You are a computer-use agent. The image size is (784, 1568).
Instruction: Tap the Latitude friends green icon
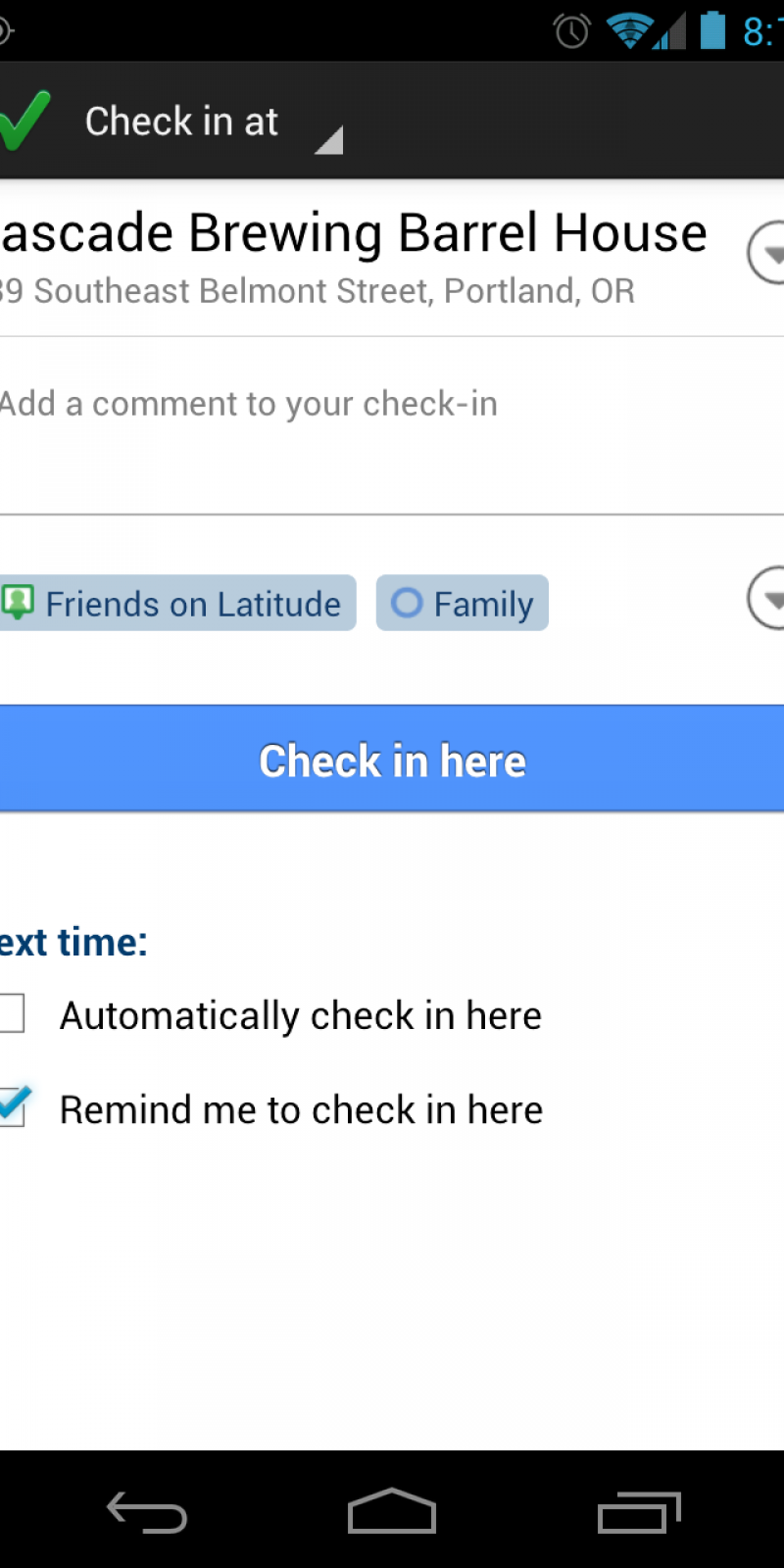click(x=18, y=602)
